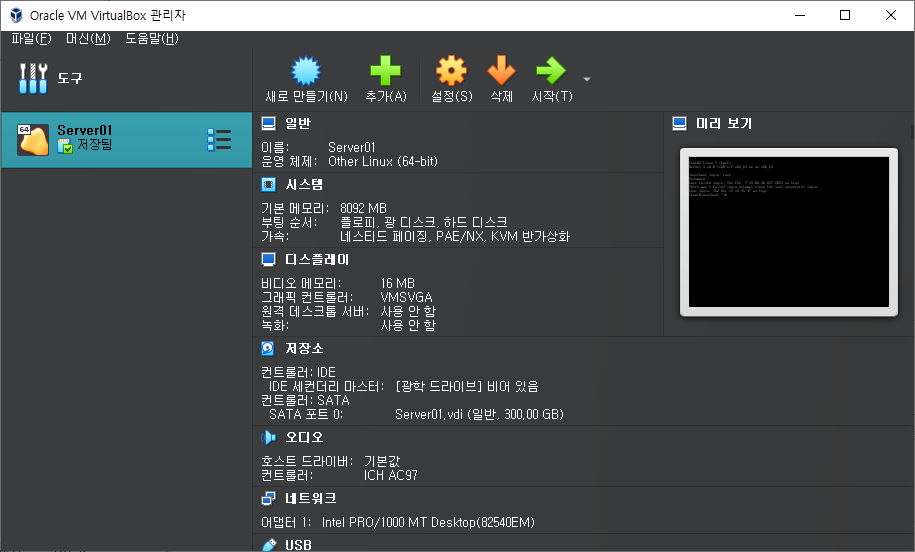Click the 저장됨 saved-state icon
Viewport: 915px width, 552px height.
[65, 146]
